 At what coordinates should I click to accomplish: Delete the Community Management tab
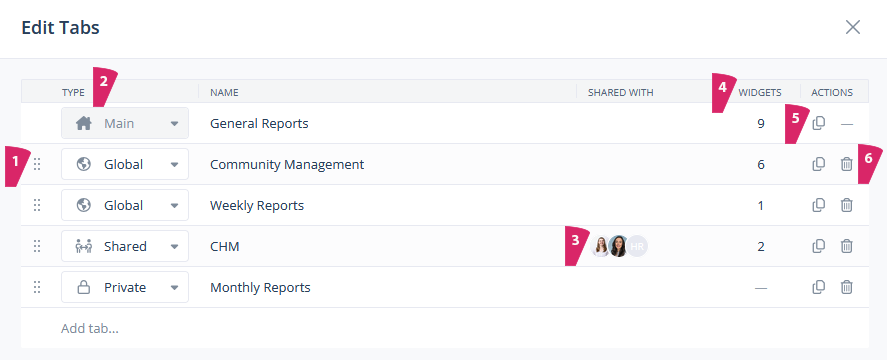[846, 164]
